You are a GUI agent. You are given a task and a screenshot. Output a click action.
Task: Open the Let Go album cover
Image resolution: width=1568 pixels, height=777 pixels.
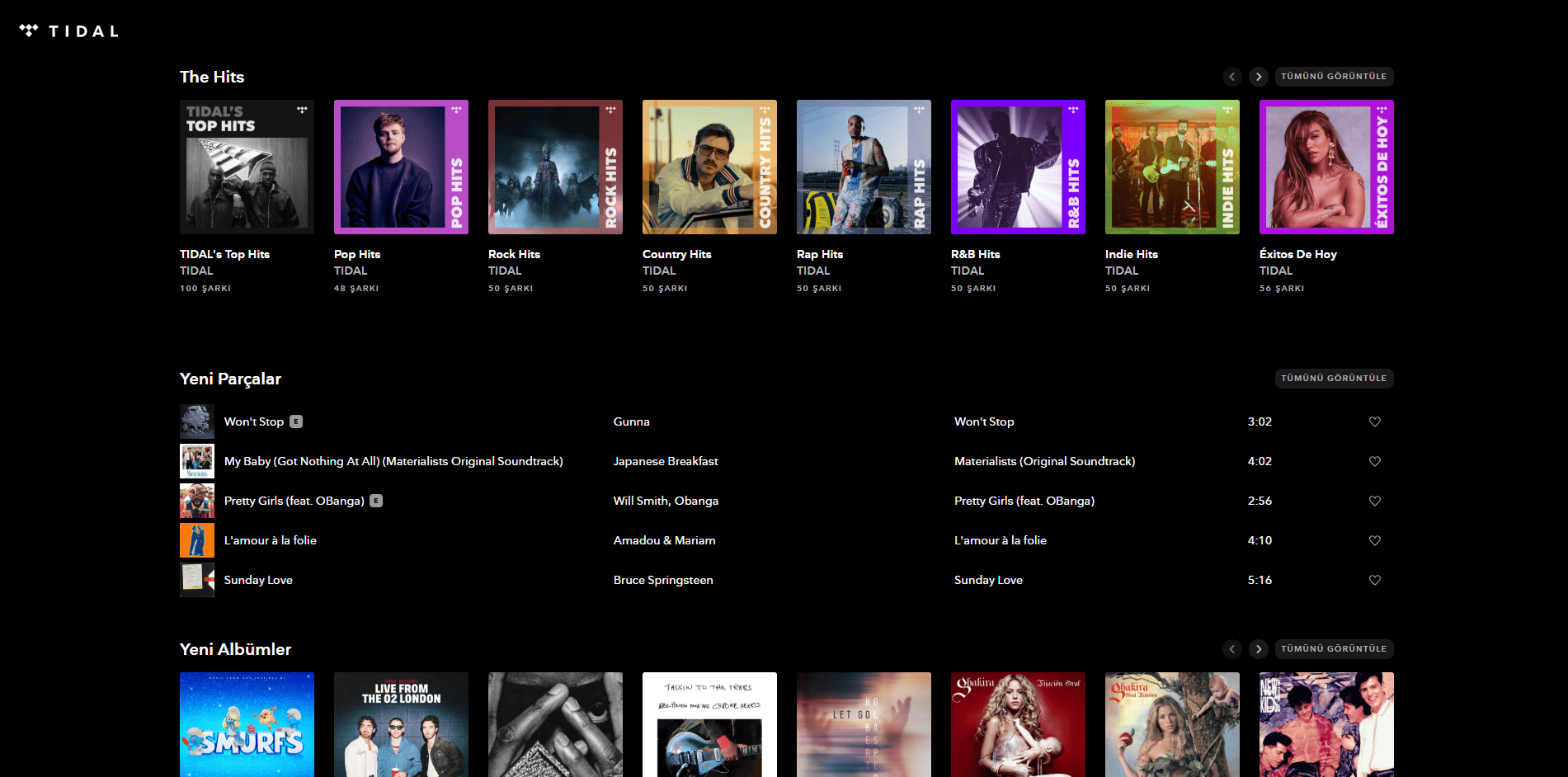pos(864,724)
